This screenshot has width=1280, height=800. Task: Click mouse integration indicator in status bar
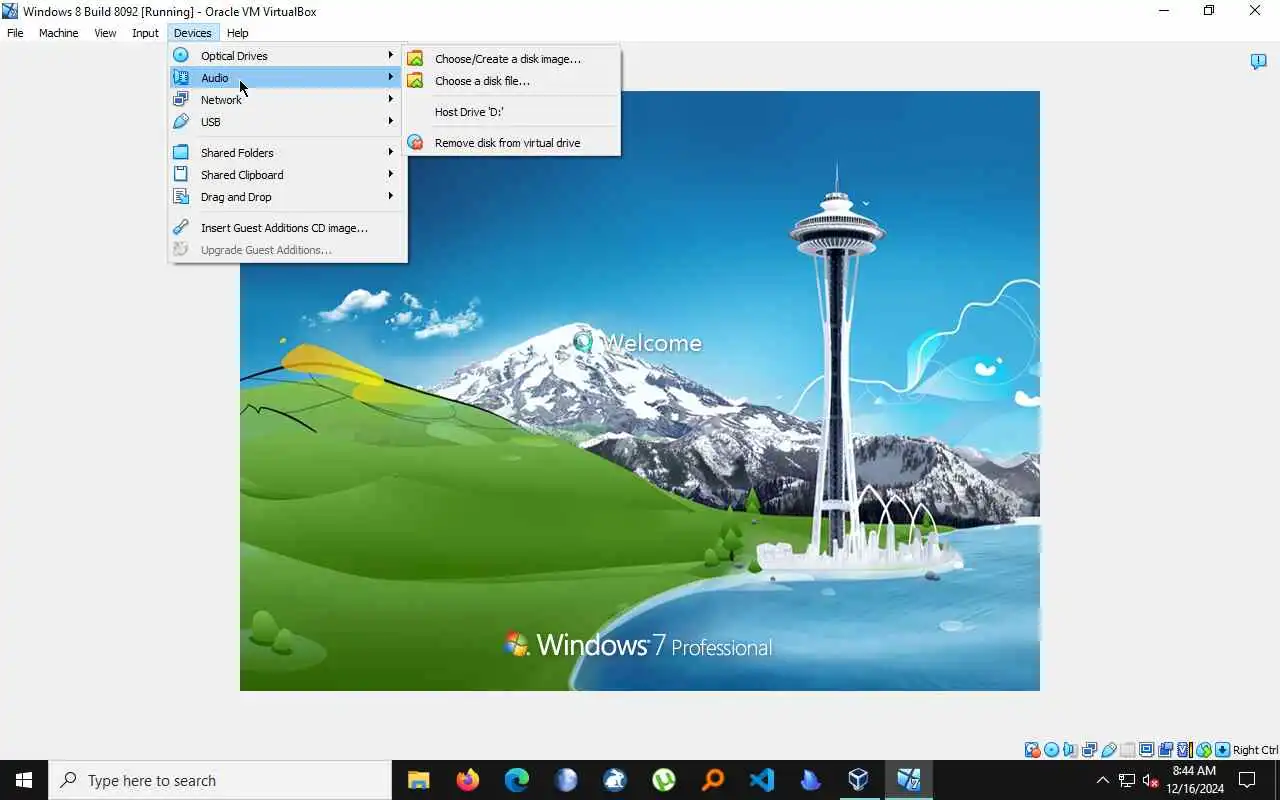(1203, 750)
